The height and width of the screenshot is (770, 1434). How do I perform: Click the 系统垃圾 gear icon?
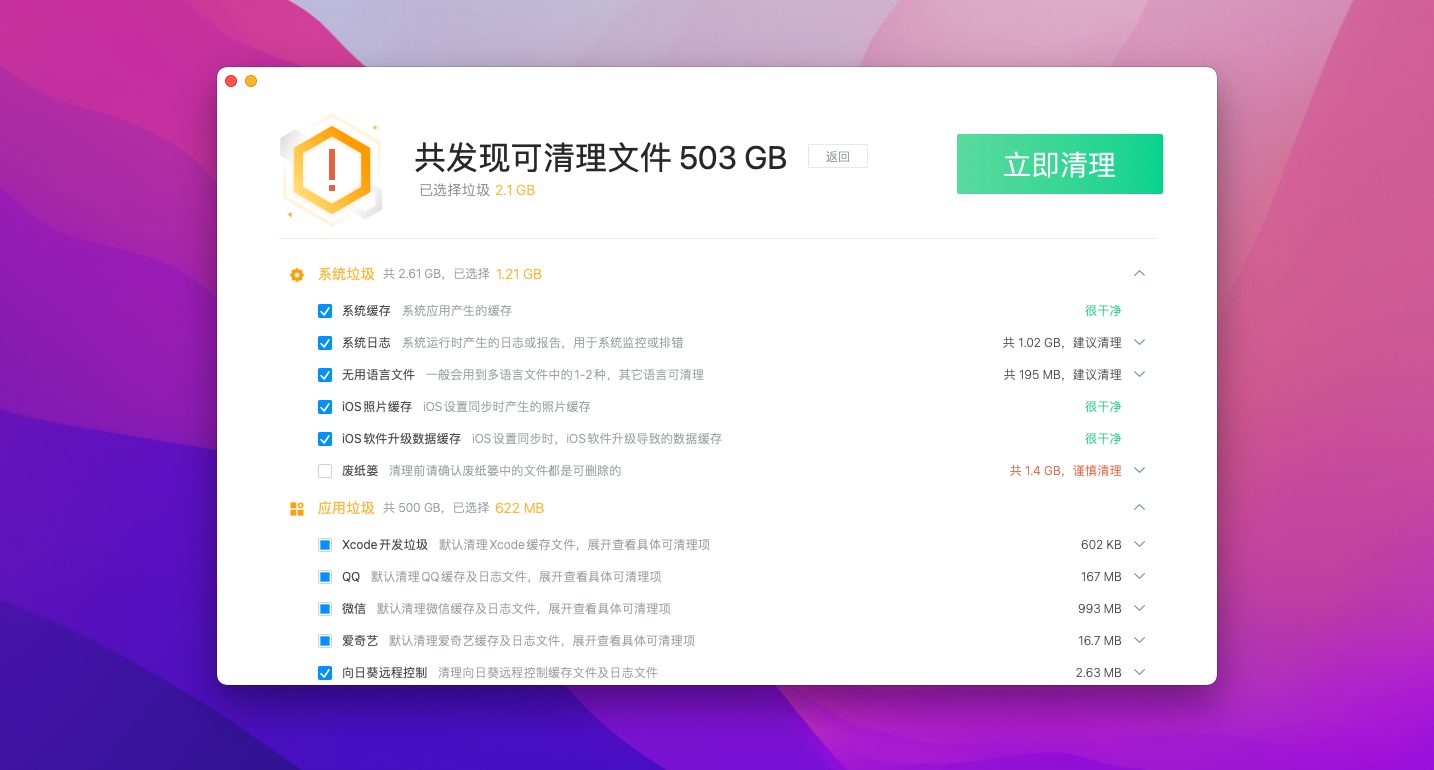(x=297, y=275)
